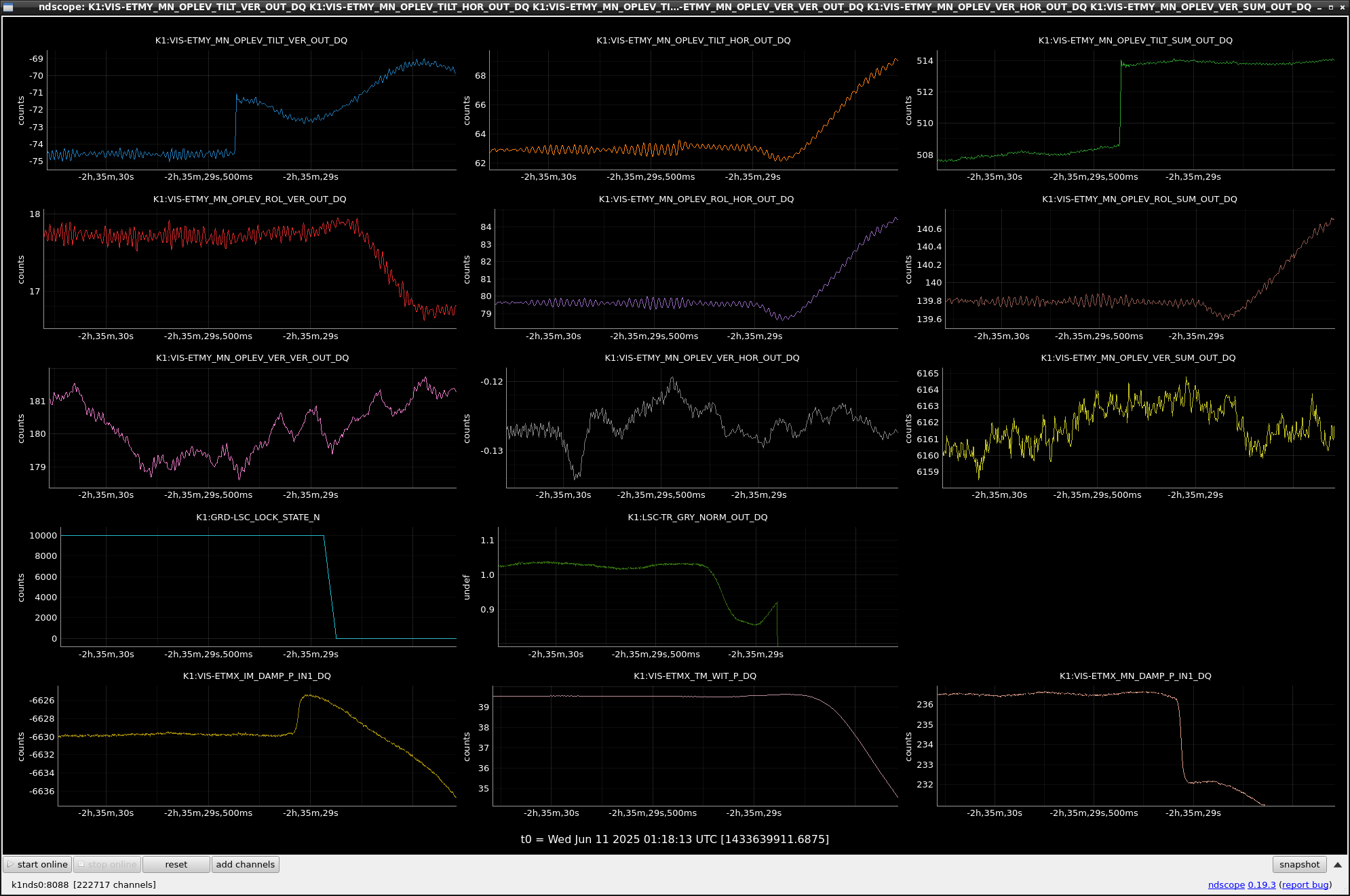Select the ETMX_IM_DAMP_P_IN1_DQ plot title
This screenshot has height=896, width=1350.
click(257, 676)
